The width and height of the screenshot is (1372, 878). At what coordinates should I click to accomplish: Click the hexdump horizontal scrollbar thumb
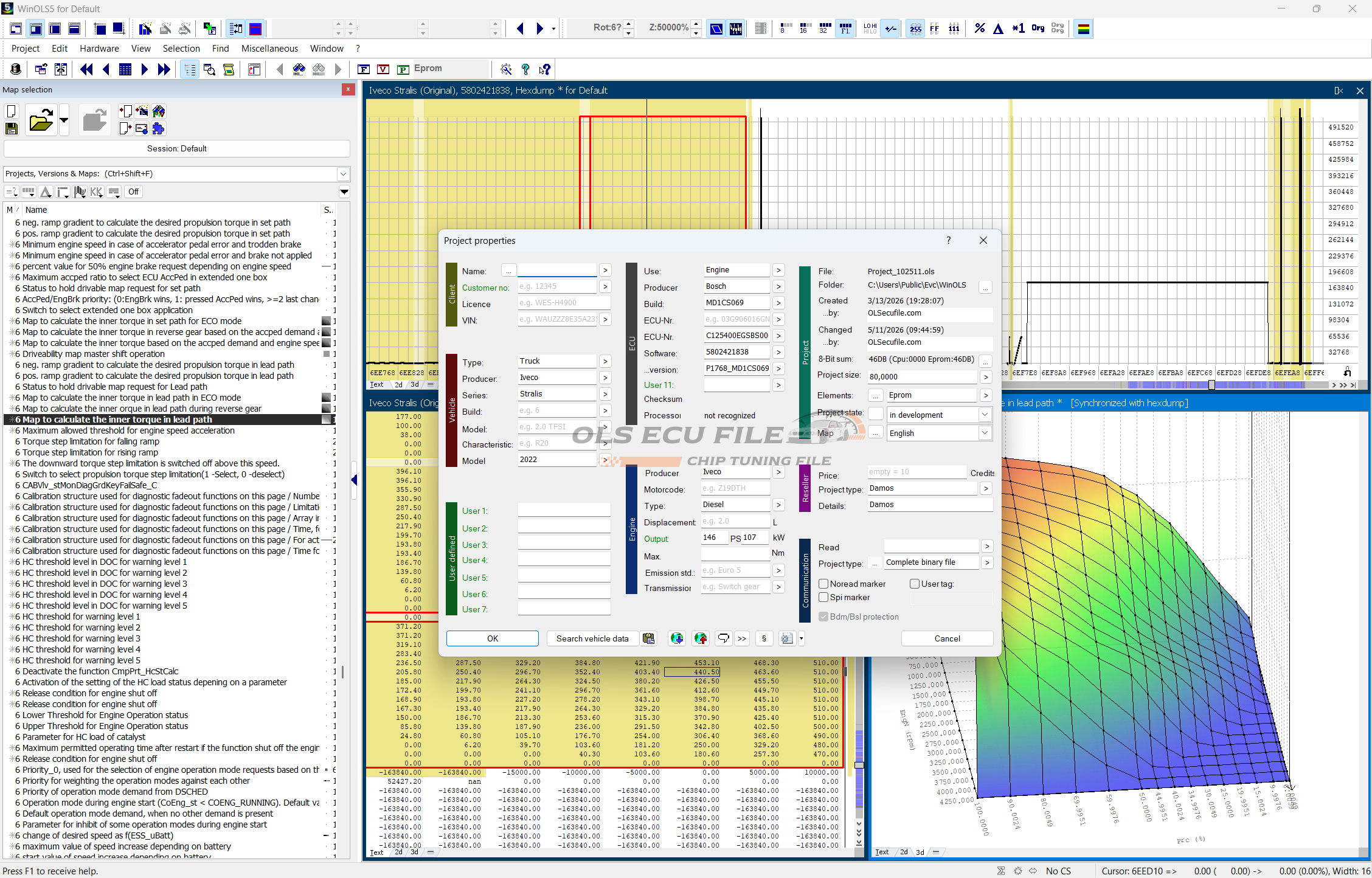(x=1211, y=385)
